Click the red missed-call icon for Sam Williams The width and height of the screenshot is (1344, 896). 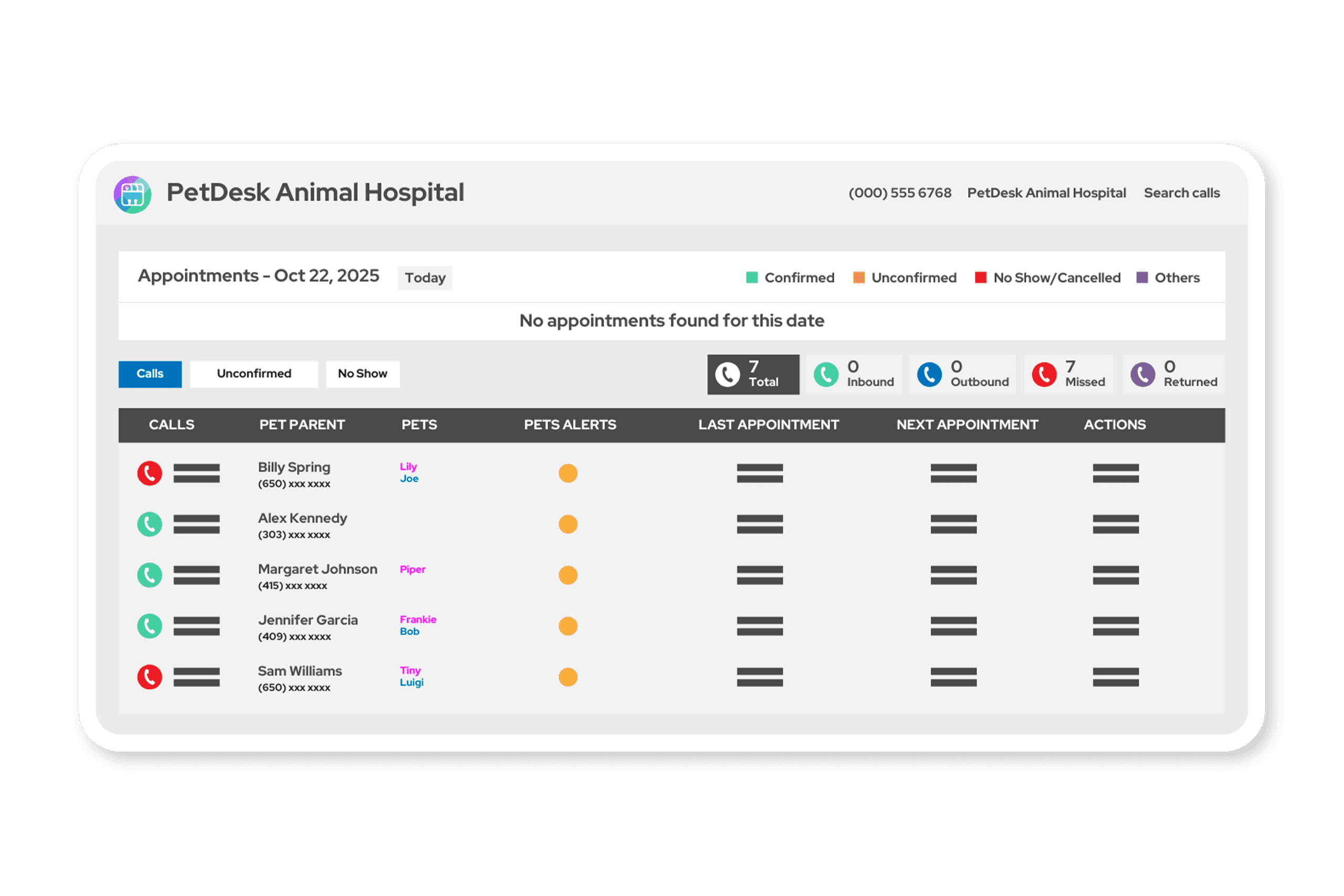pyautogui.click(x=150, y=677)
